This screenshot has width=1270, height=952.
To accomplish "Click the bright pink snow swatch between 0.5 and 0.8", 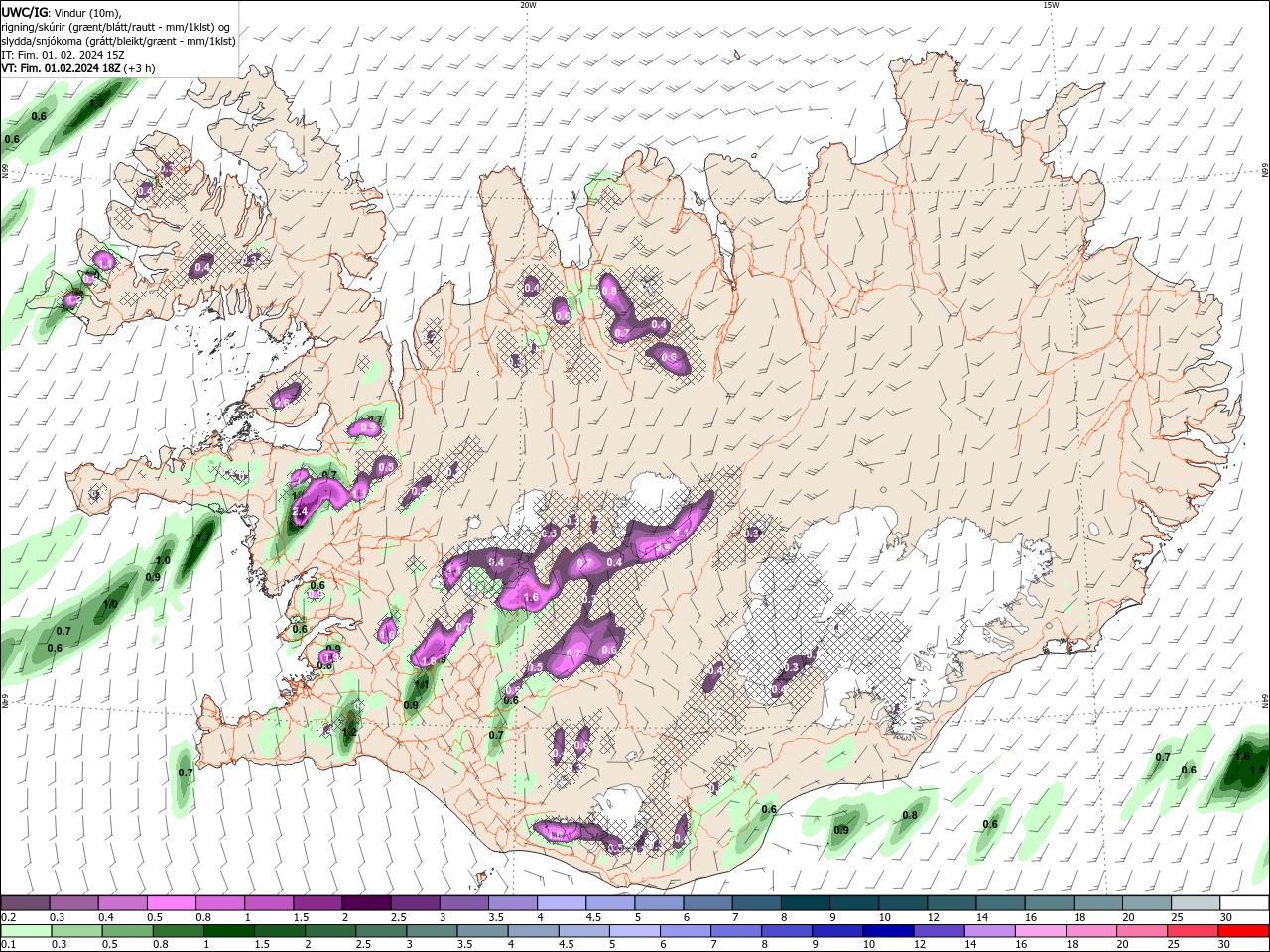I will tap(171, 903).
